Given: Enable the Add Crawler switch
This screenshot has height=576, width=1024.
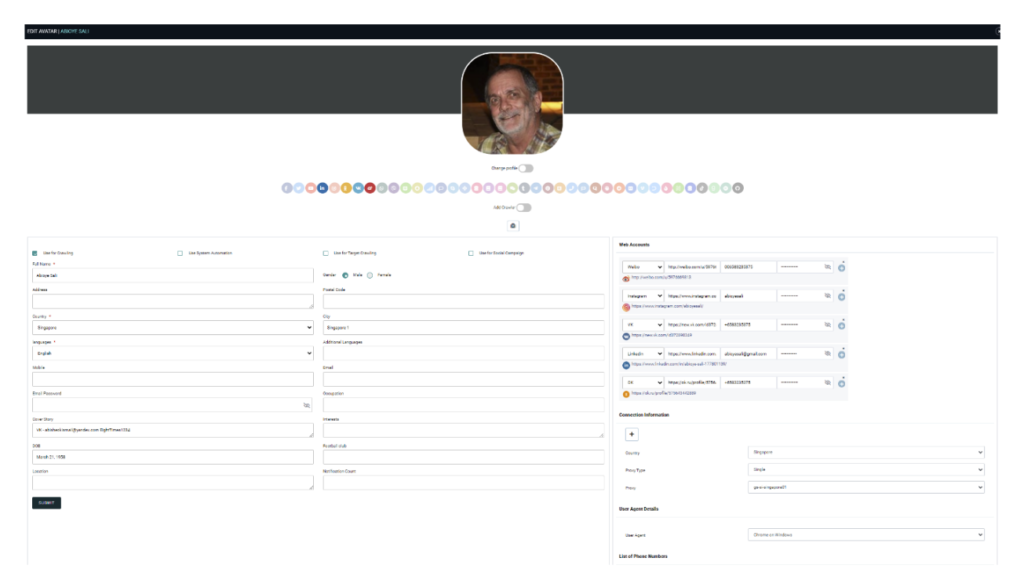Looking at the screenshot, I should point(523,208).
